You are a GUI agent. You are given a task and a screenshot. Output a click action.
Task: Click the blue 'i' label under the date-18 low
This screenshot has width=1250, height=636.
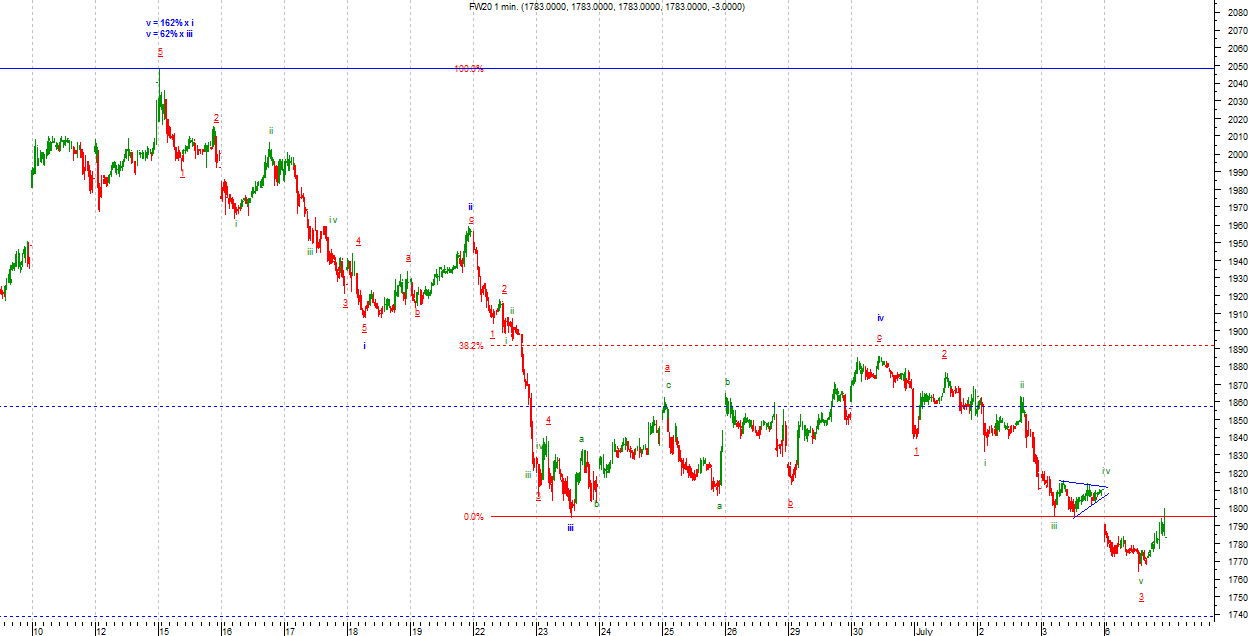click(x=364, y=346)
